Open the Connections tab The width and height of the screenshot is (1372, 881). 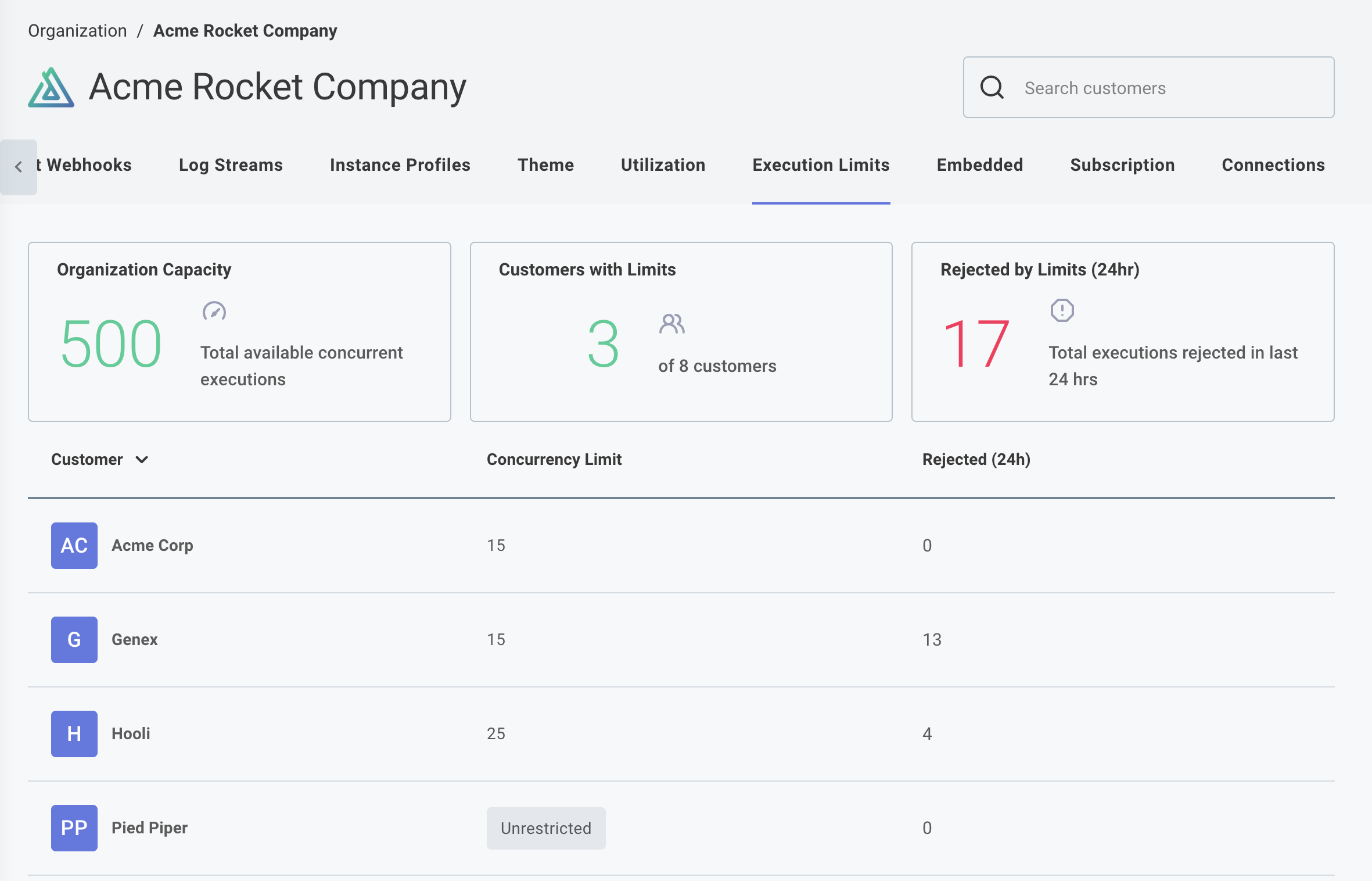1273,165
